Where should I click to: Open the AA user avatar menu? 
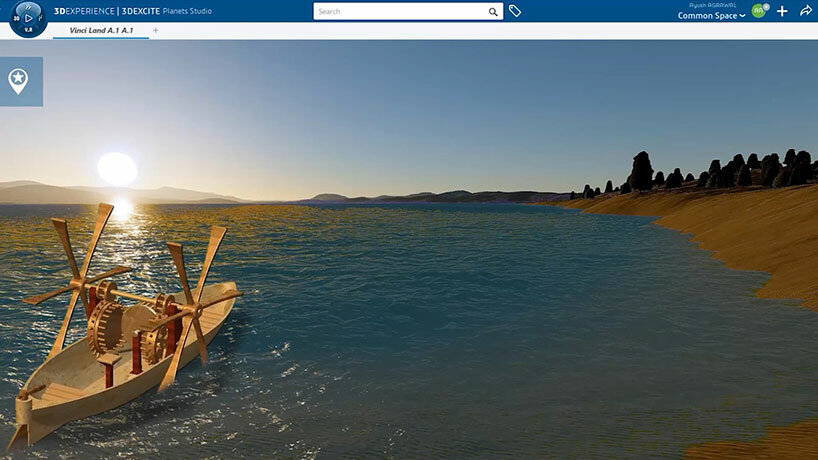tap(758, 11)
